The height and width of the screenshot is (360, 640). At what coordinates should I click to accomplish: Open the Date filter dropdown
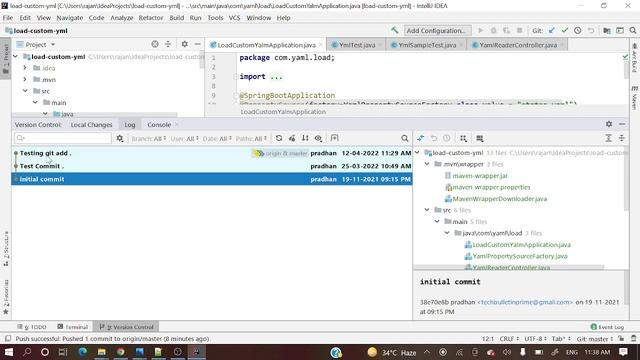coord(217,139)
